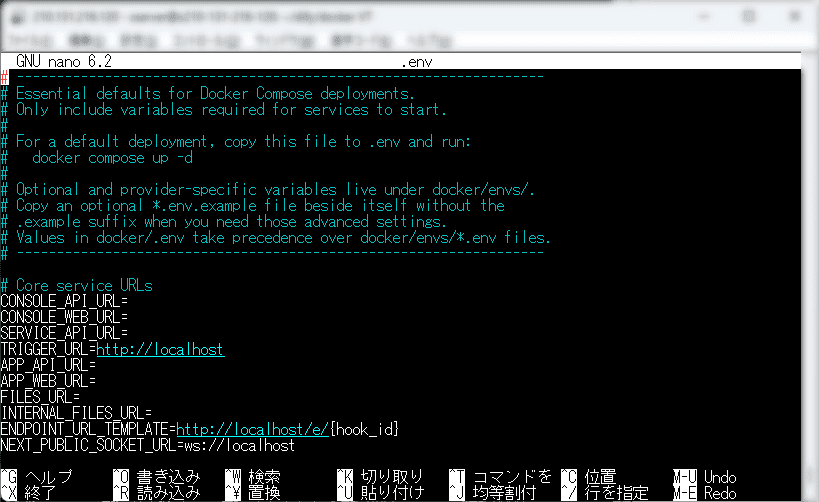Image resolution: width=819 pixels, height=502 pixels.
Task: Click the ENDPOINT_URL_TEMPLATE= variable name
Action: pyautogui.click(x=88, y=429)
